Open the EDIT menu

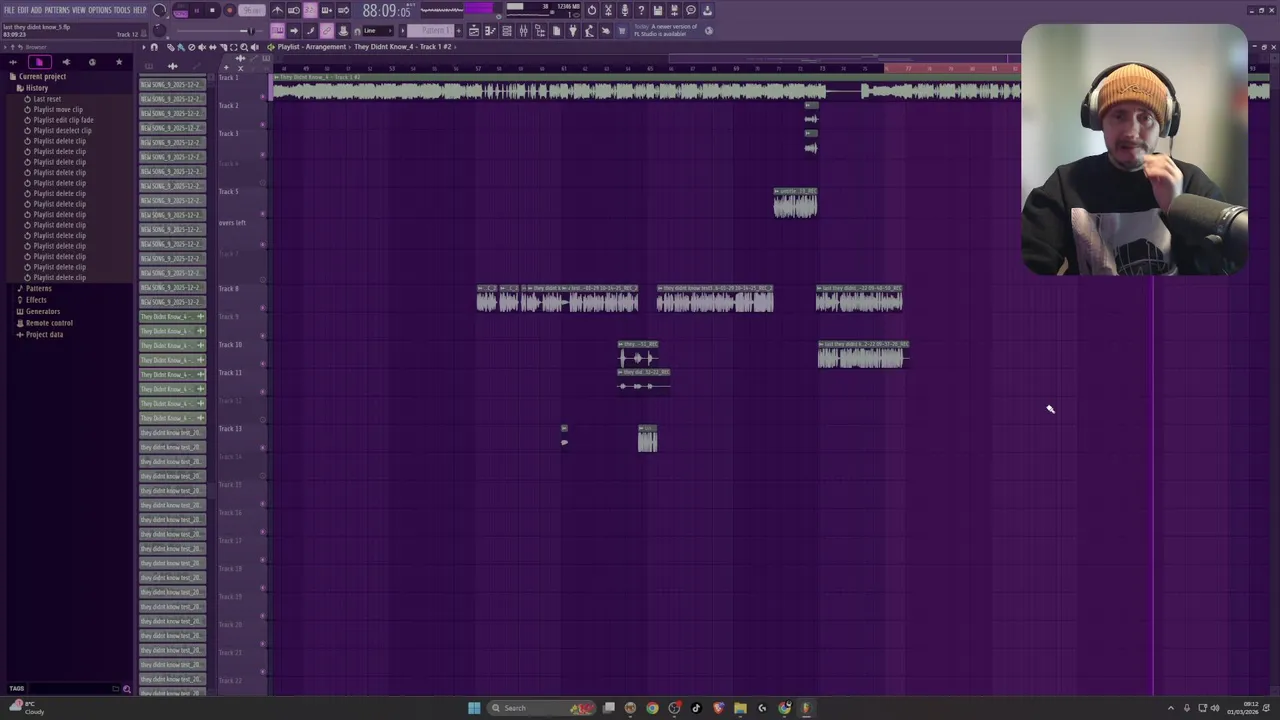click(23, 10)
